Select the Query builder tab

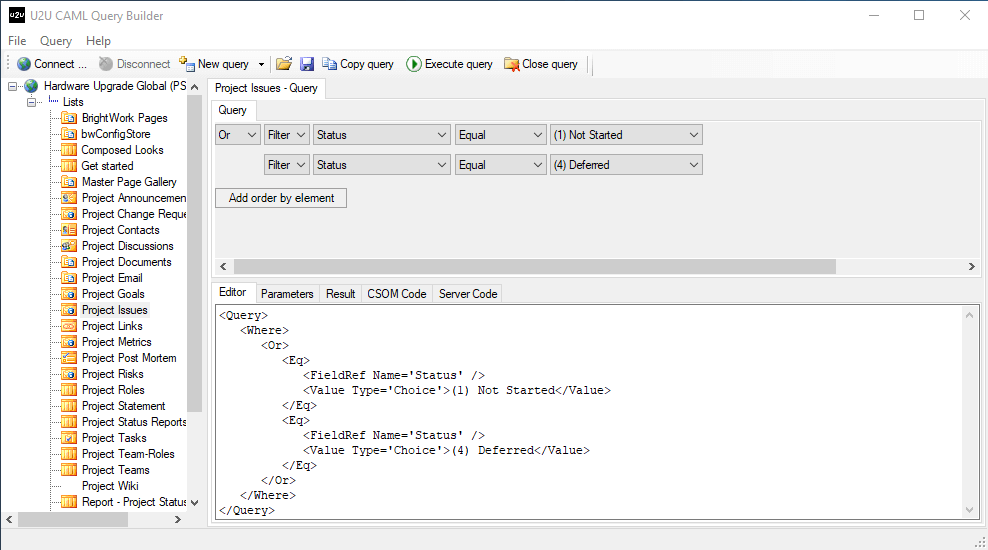pyautogui.click(x=232, y=110)
